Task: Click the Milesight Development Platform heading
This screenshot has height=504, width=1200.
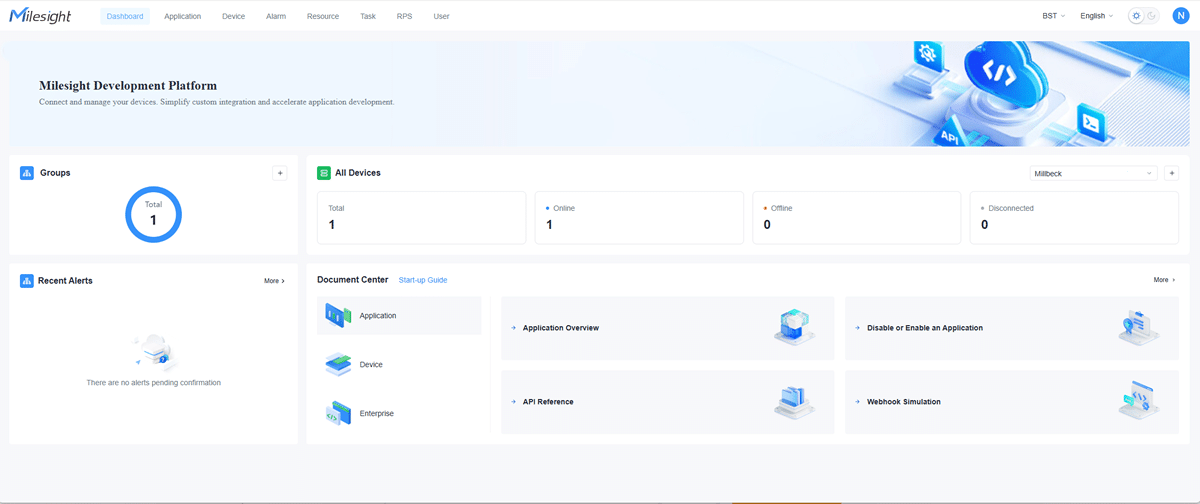Action: click(128, 86)
